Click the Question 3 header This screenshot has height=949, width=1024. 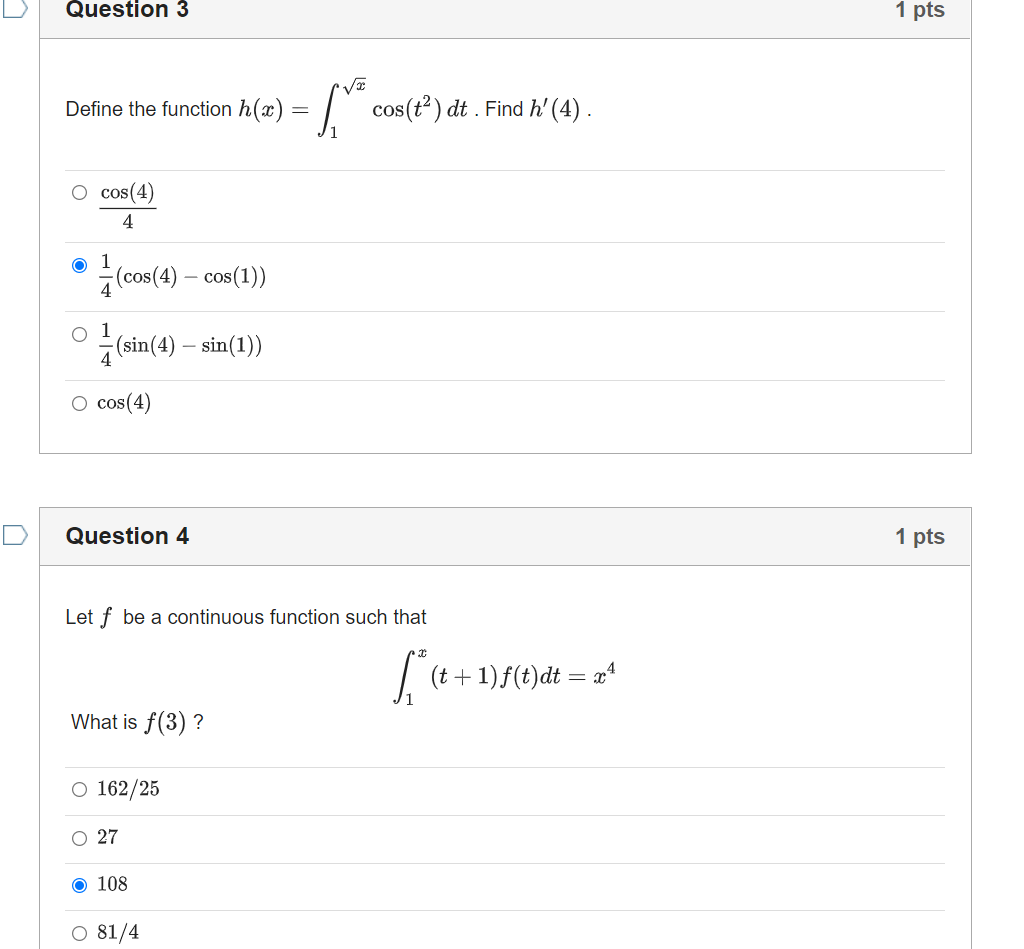(x=126, y=10)
